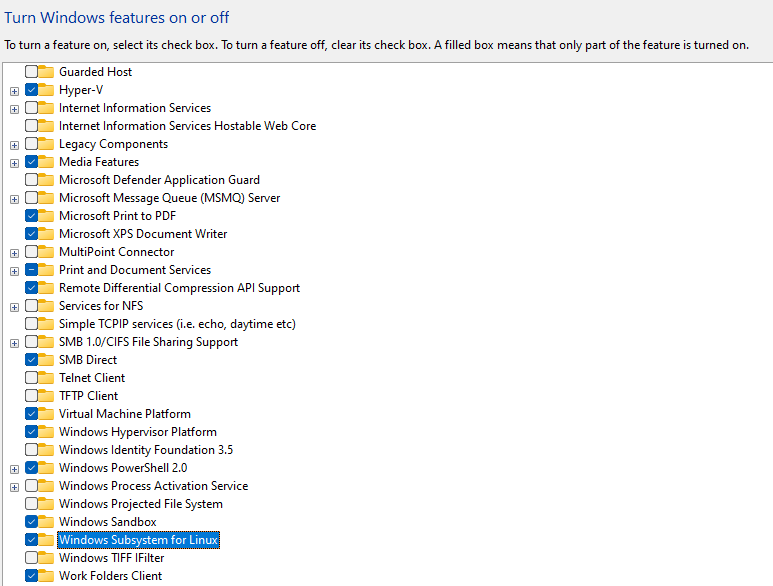The height and width of the screenshot is (586, 773).
Task: Select the highlighted Windows Subsystem for Linux label
Action: click(139, 540)
